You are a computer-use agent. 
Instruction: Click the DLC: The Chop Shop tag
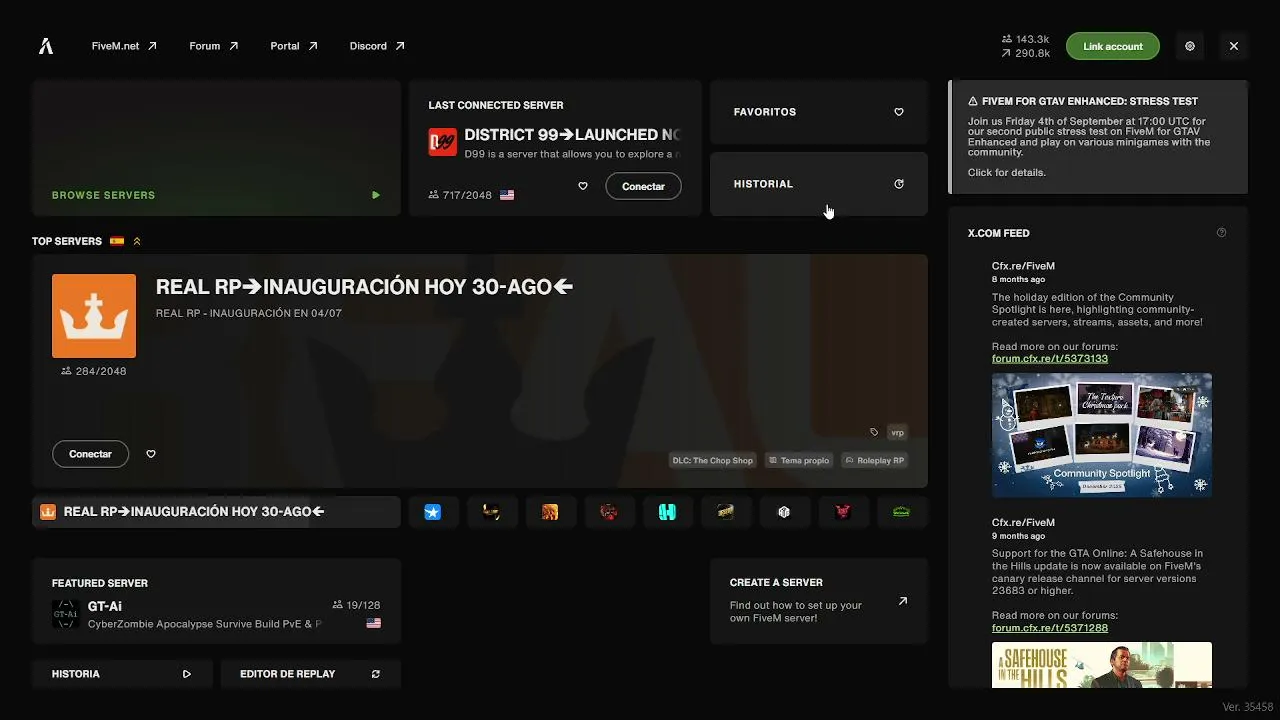[x=712, y=461]
